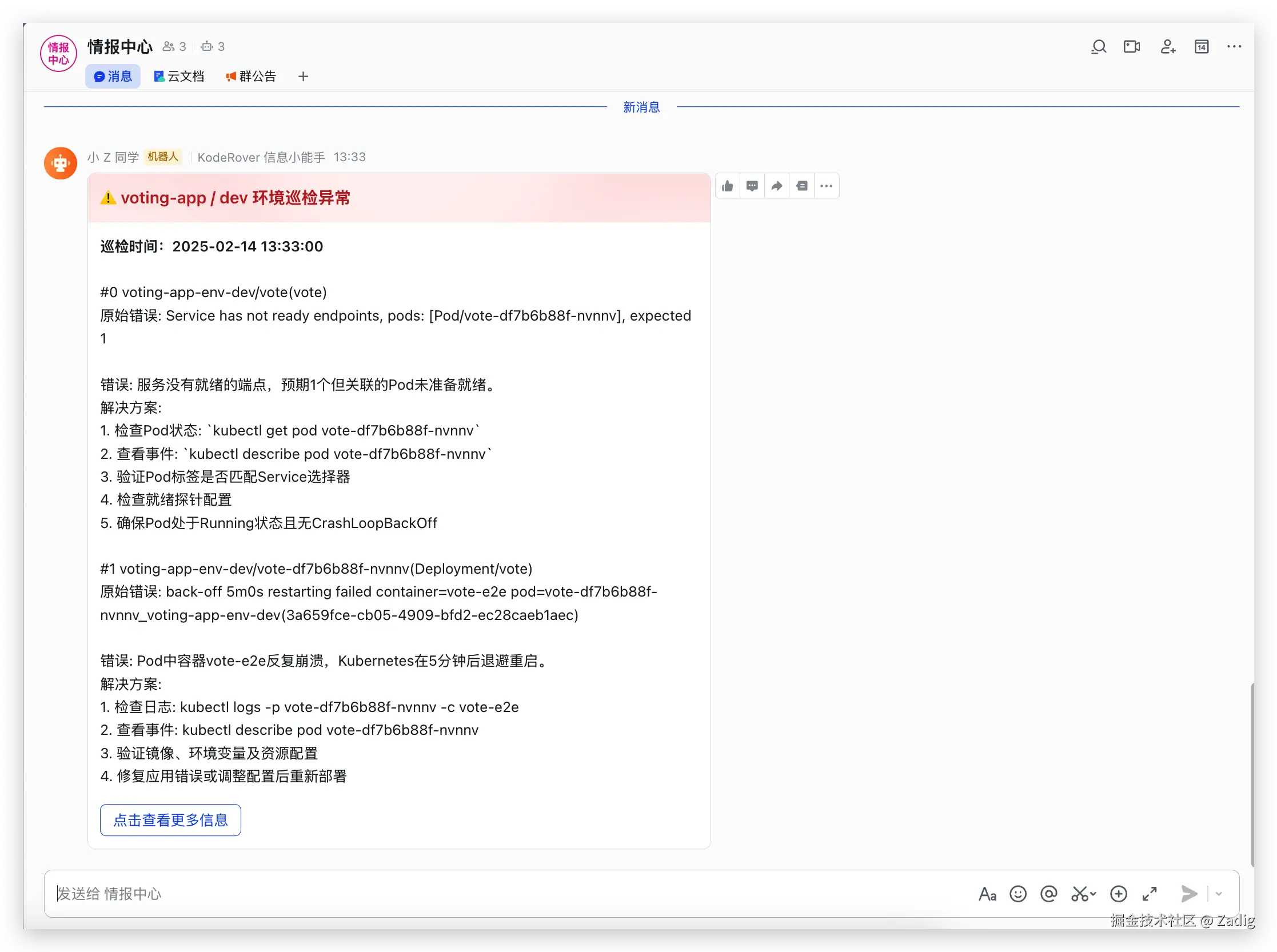Start a video meeting
This screenshot has width=1277, height=952.
[x=1132, y=47]
